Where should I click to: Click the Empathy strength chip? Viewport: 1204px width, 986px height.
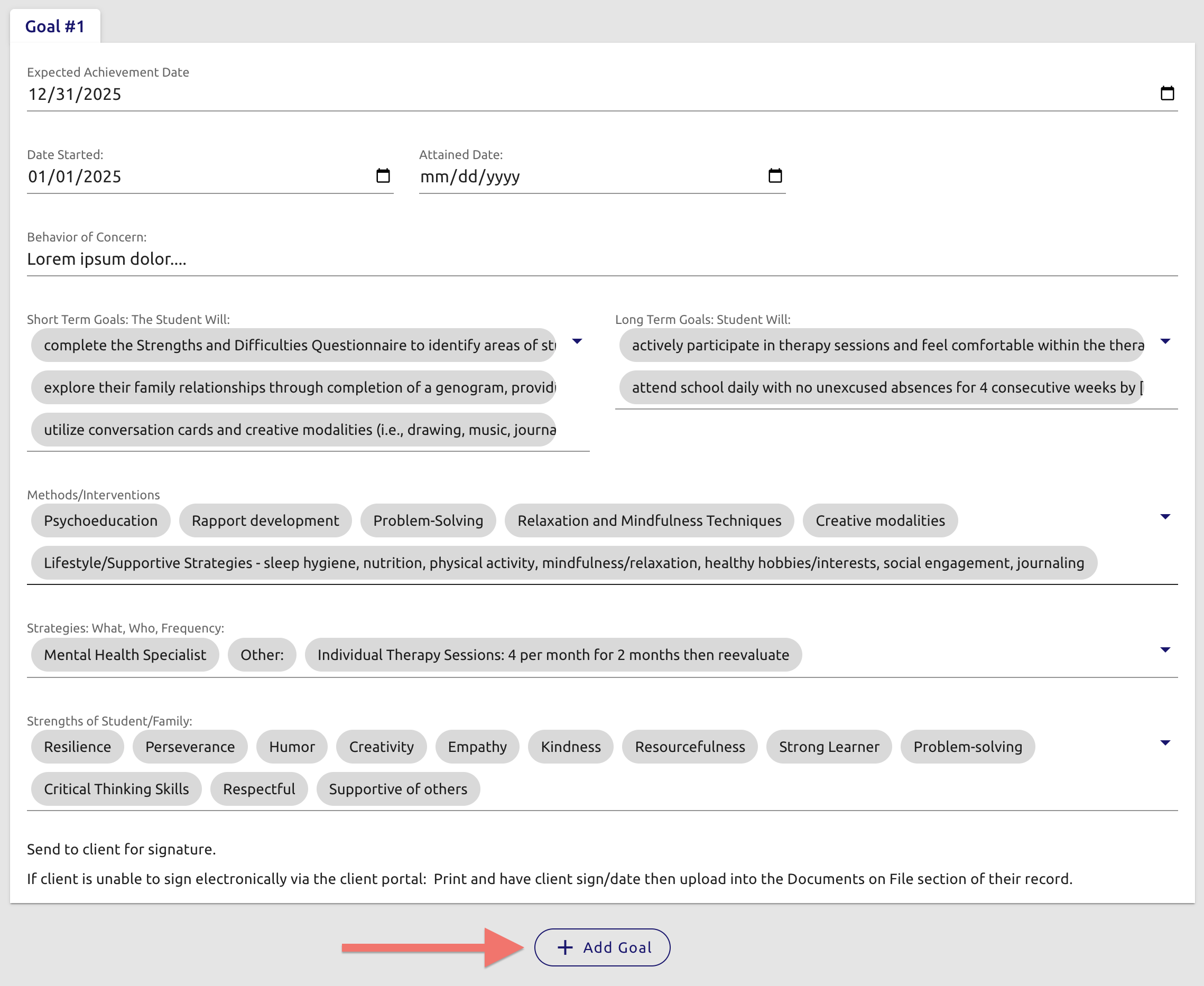[477, 746]
